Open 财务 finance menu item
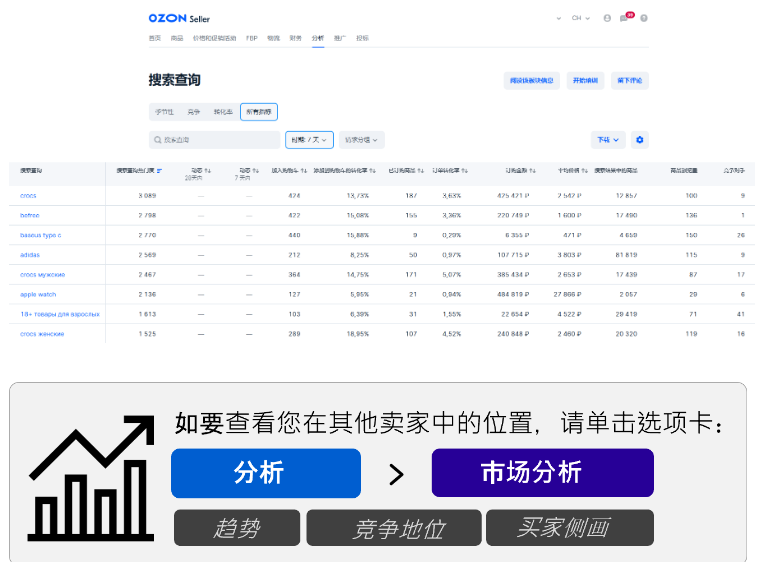The image size is (766, 562). point(296,38)
